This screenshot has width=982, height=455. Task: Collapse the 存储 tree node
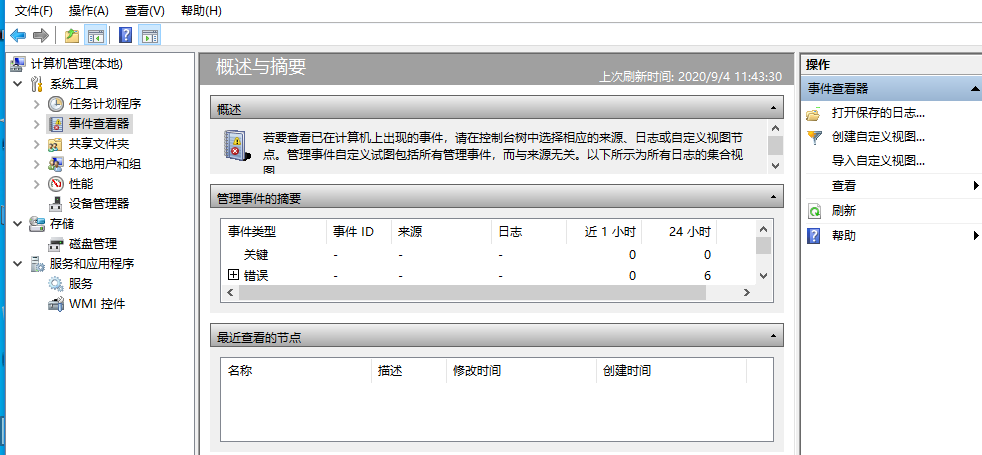coord(18,224)
